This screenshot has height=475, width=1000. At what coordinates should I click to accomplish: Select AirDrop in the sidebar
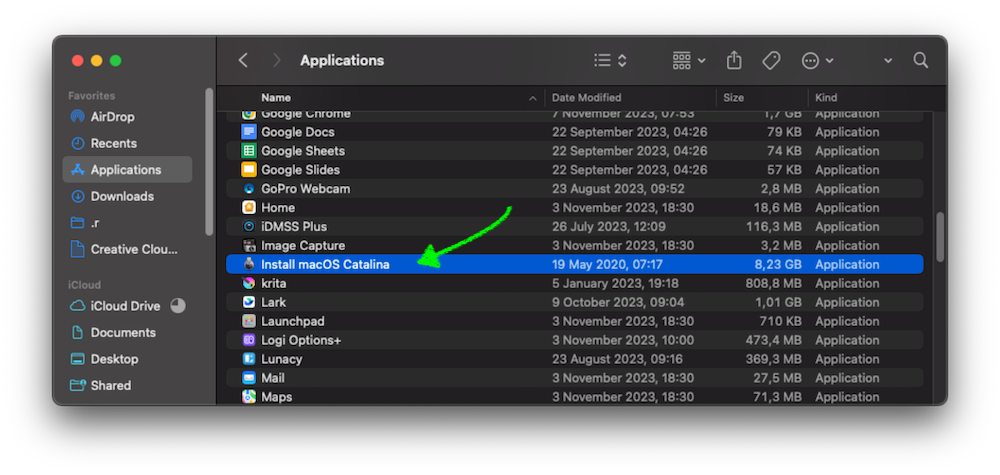point(112,117)
